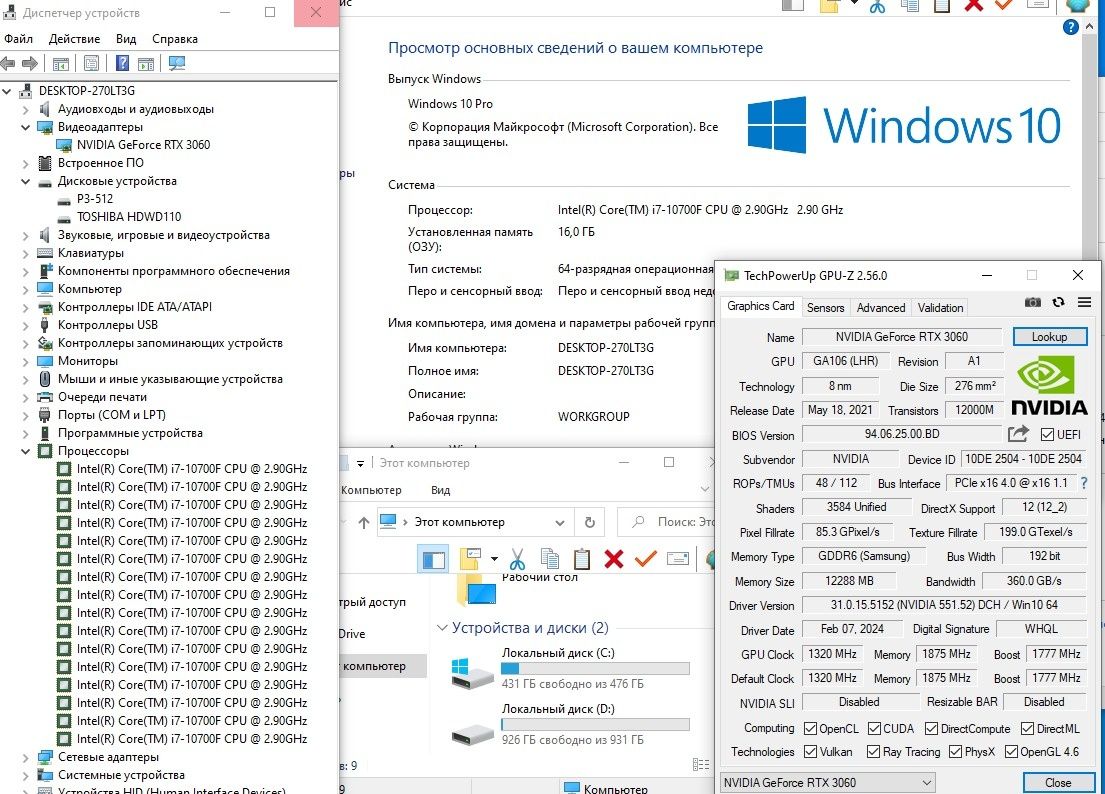Click the red X delete icon in Explorer toolbar

(614, 559)
